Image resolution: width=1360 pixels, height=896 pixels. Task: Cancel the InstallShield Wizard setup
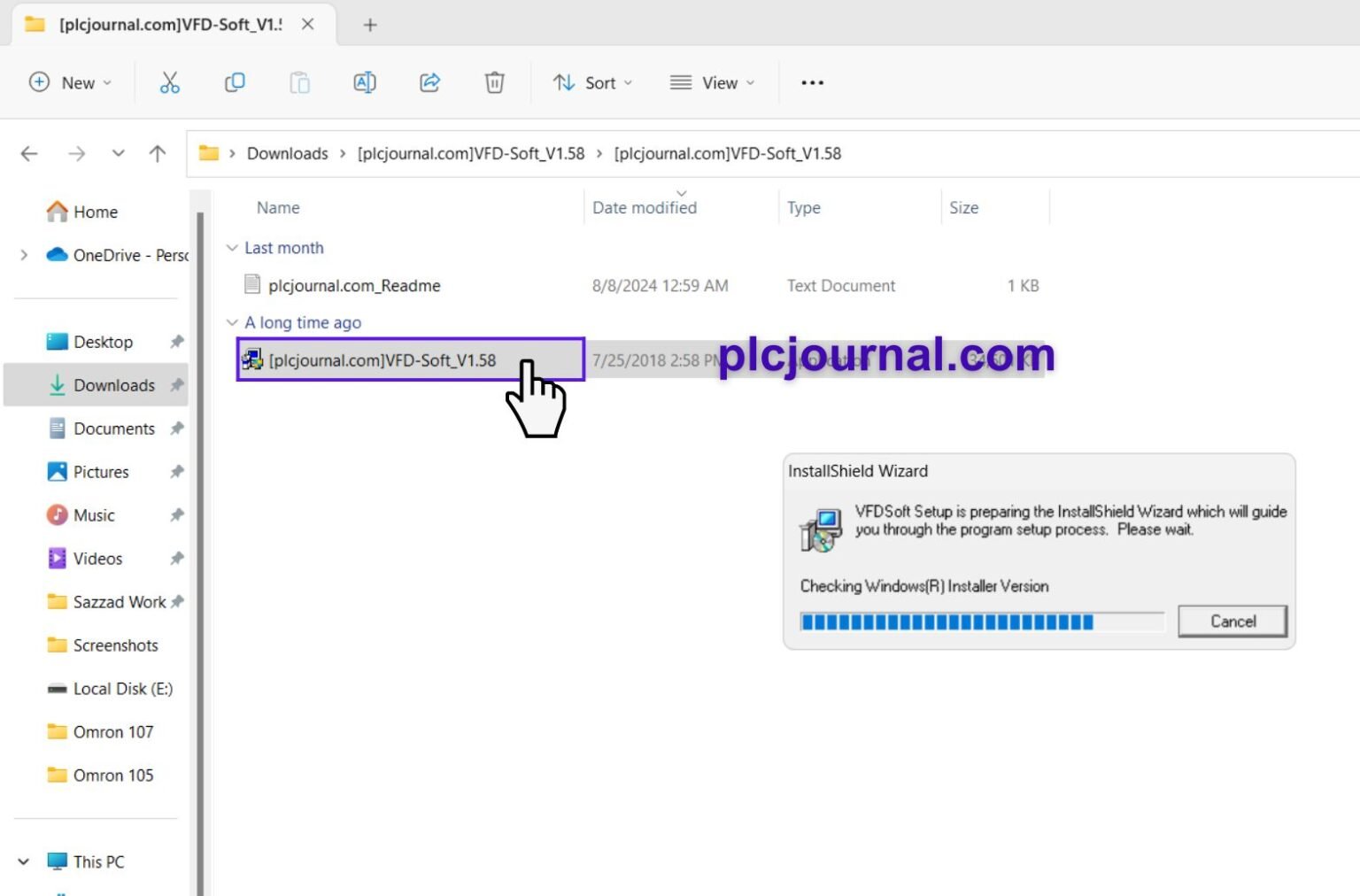click(x=1232, y=622)
